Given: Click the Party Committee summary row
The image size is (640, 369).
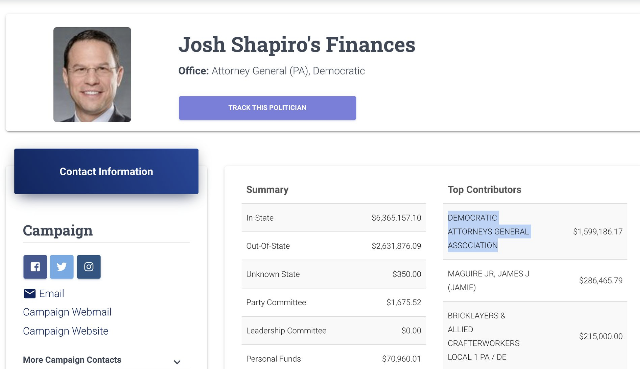Looking at the screenshot, I should point(333,302).
